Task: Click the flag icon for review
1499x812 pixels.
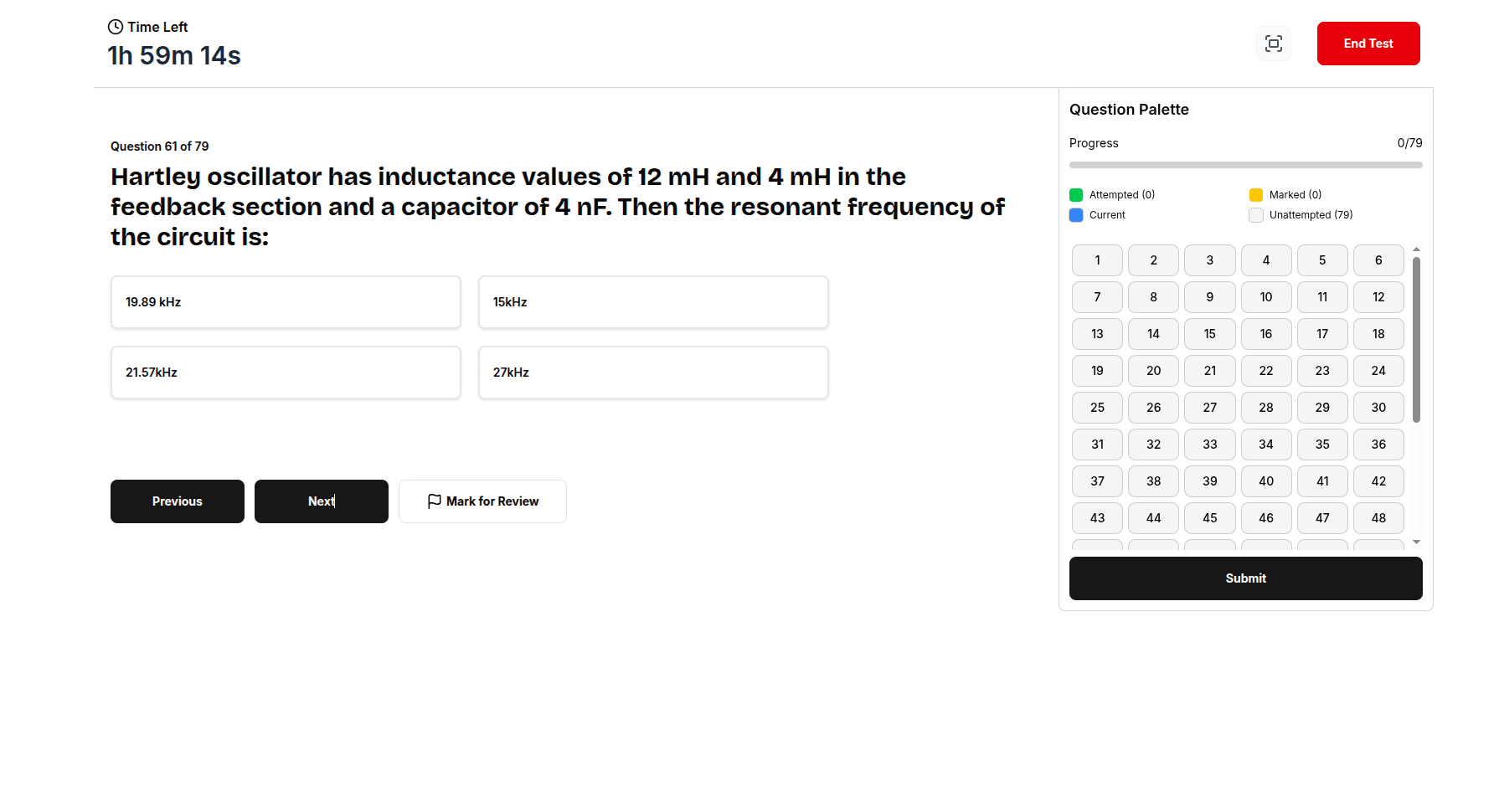Action: pyautogui.click(x=434, y=501)
